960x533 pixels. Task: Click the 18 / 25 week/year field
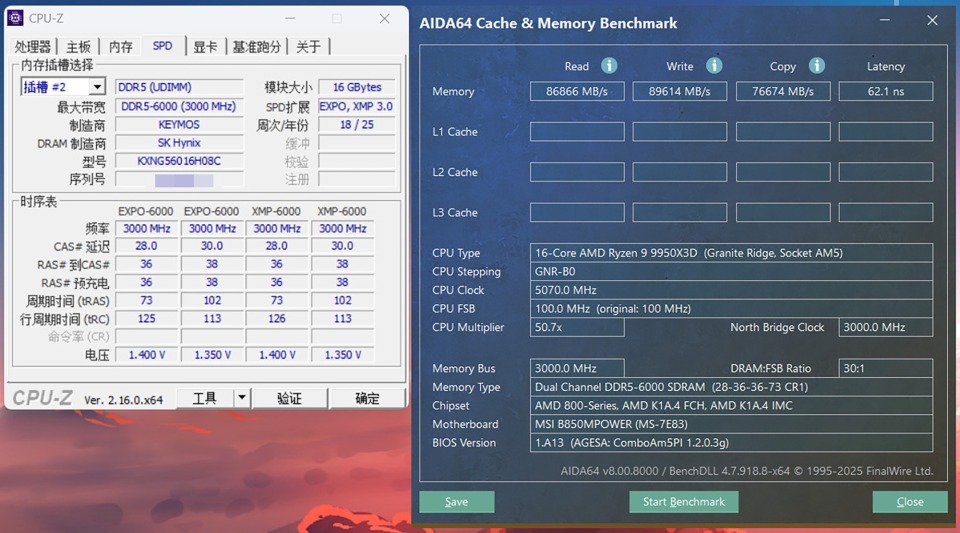coord(357,124)
